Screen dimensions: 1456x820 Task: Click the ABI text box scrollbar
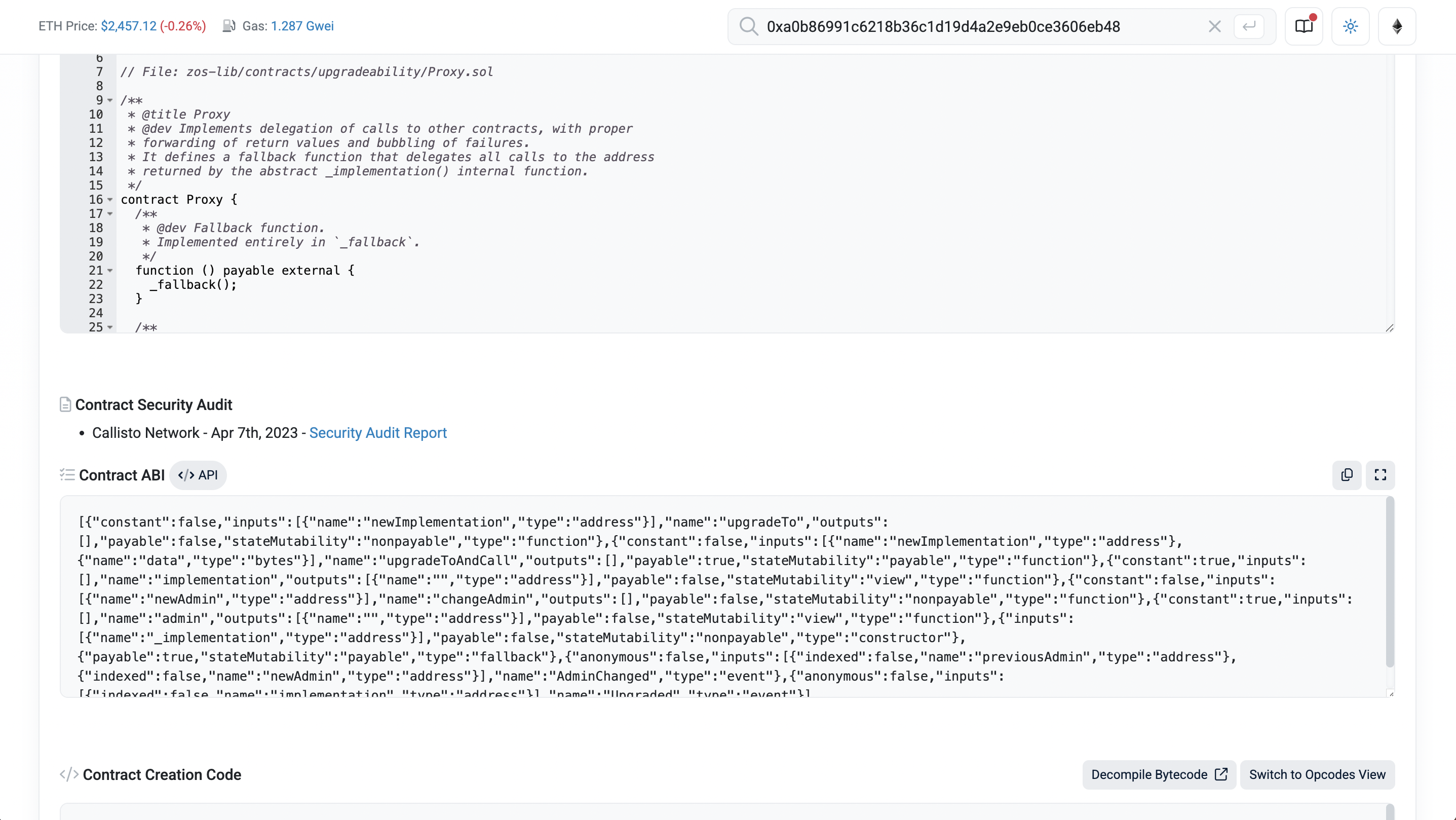click(1390, 582)
